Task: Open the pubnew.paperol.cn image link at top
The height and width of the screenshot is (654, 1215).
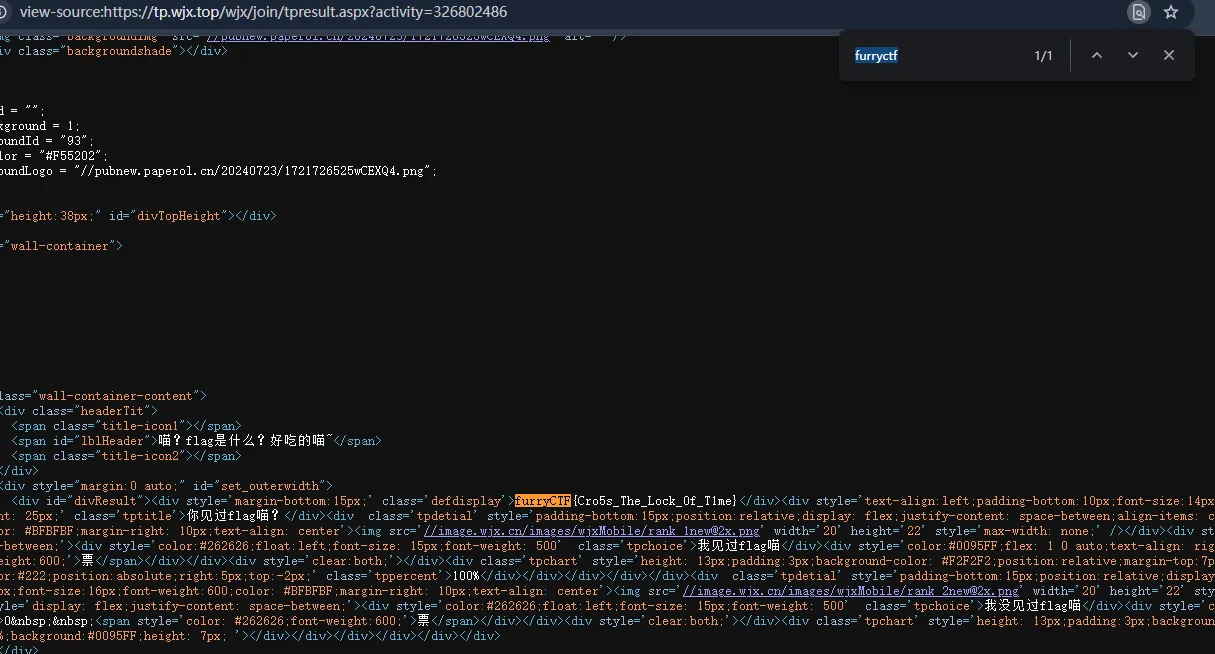Action: tap(378, 36)
